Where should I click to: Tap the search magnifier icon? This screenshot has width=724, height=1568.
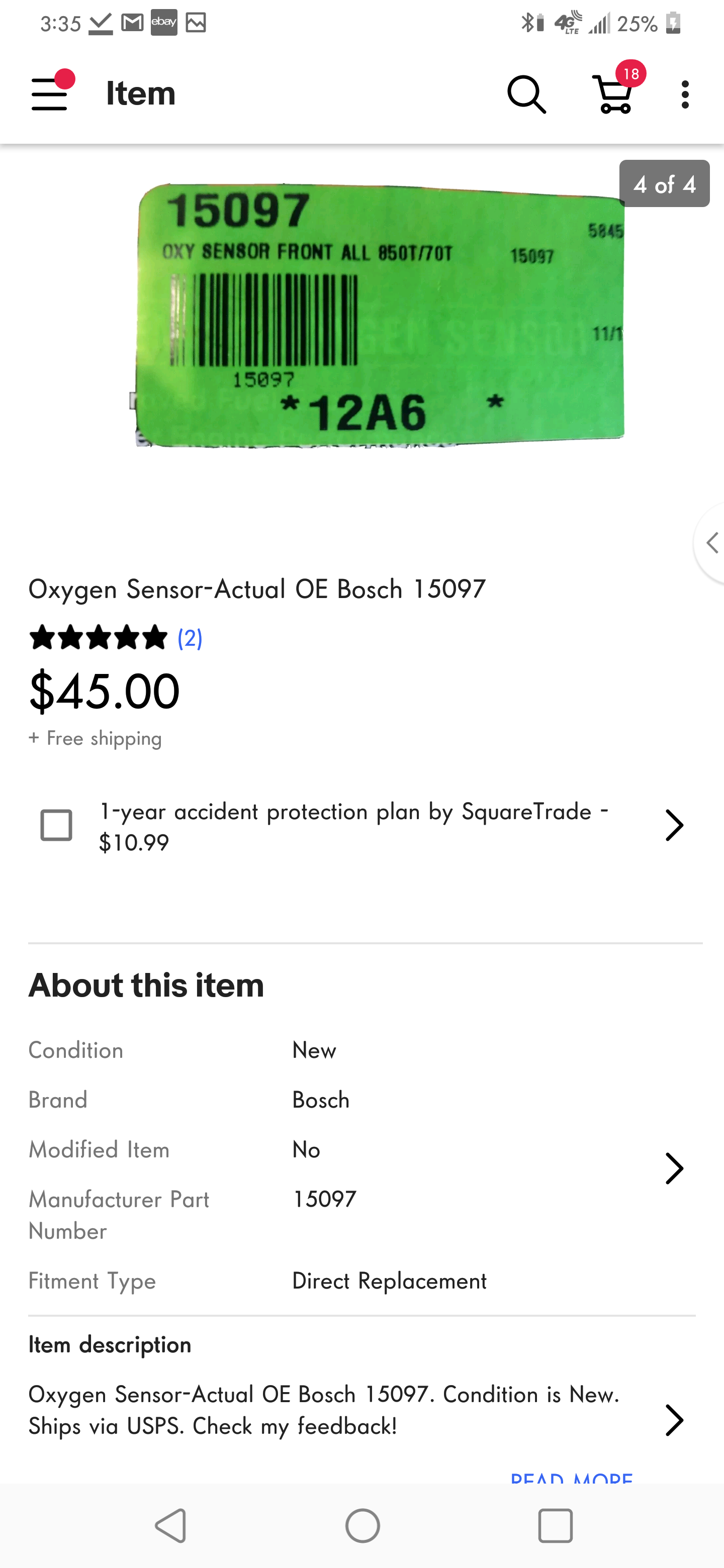click(527, 94)
